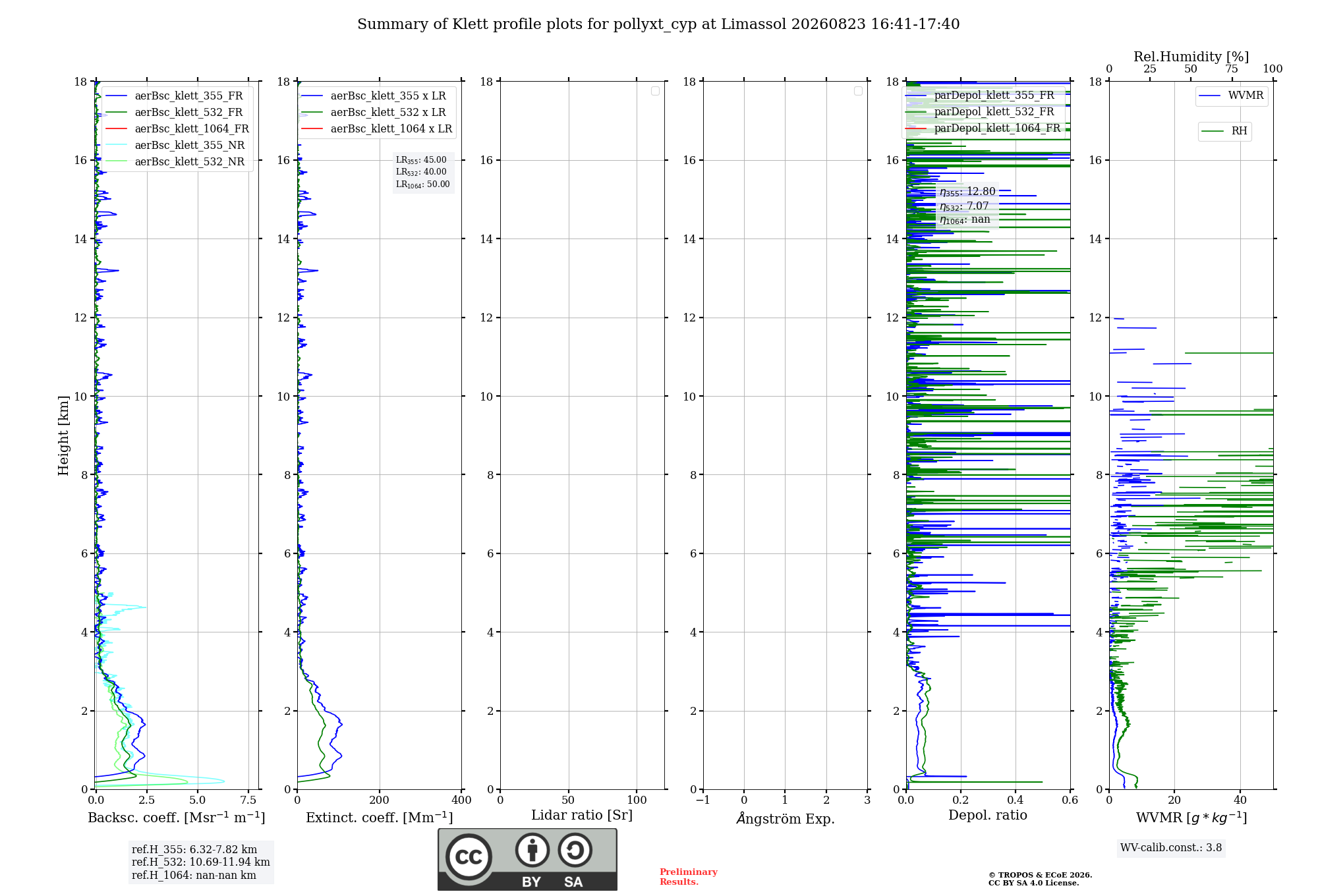This screenshot has height=896, width=1318.
Task: Click the 'Ångström Exp.' axis label
Action: click(786, 818)
